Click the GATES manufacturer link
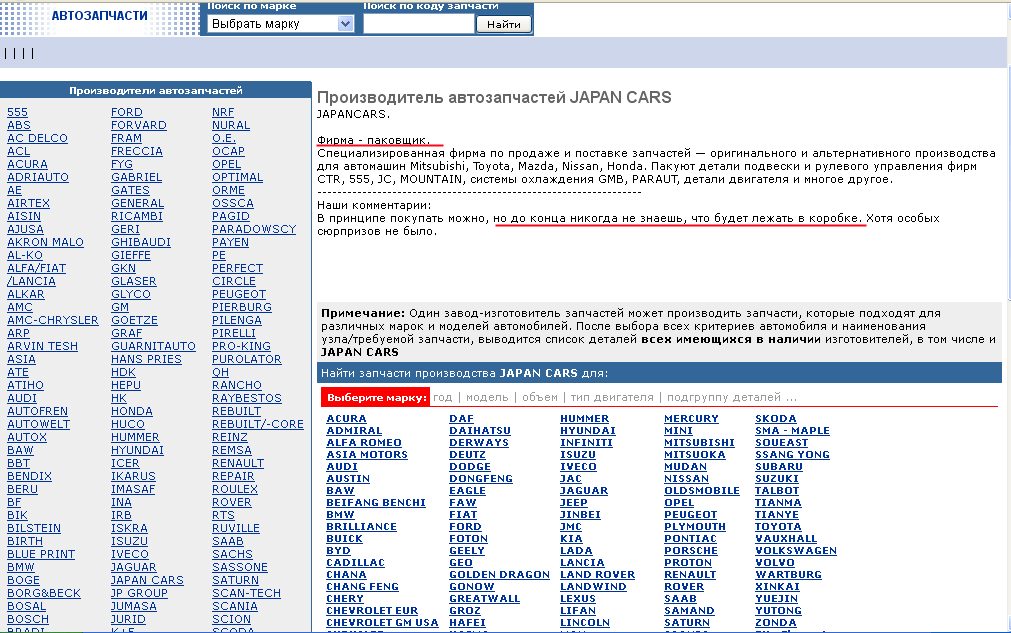 (x=130, y=190)
